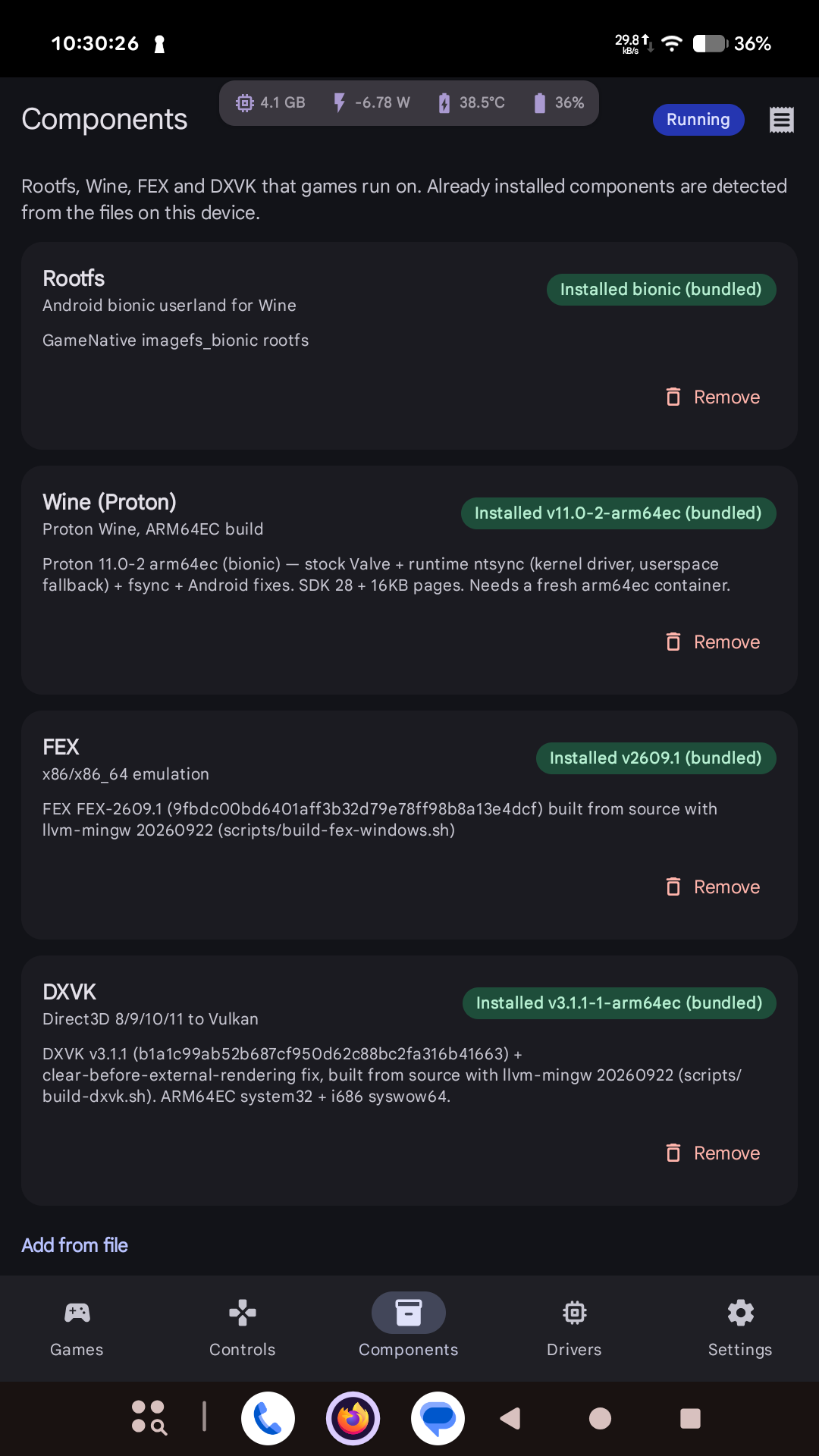This screenshot has width=819, height=1456.
Task: Tap the Installed v2609.1 (bundled) FEX badge
Action: tap(656, 758)
